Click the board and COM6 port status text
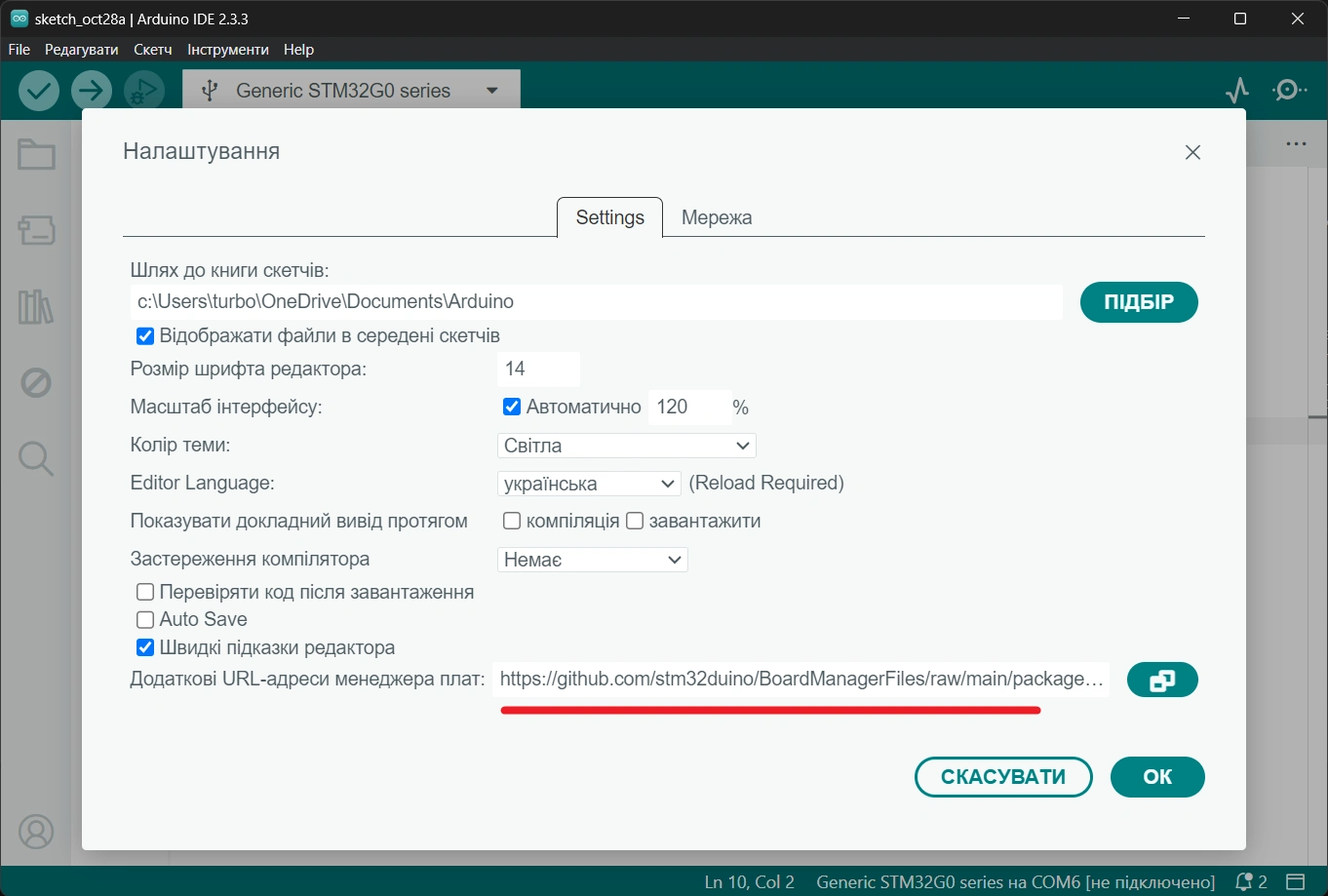1328x896 pixels. tap(1015, 881)
